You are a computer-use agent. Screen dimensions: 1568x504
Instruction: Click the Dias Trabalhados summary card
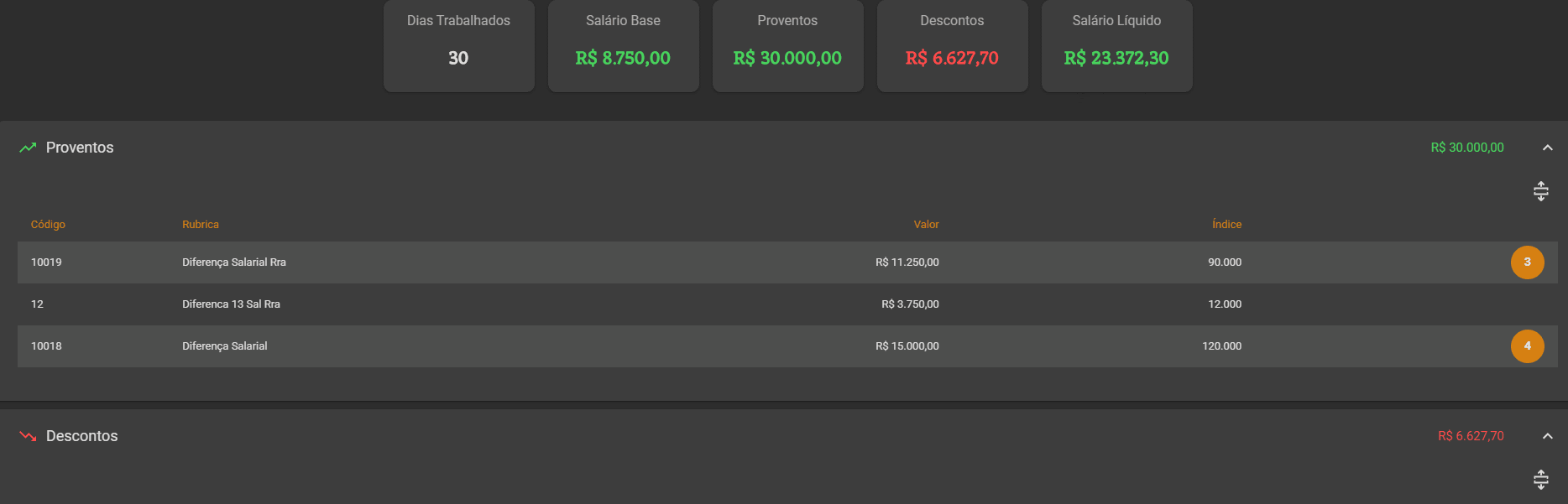(458, 46)
